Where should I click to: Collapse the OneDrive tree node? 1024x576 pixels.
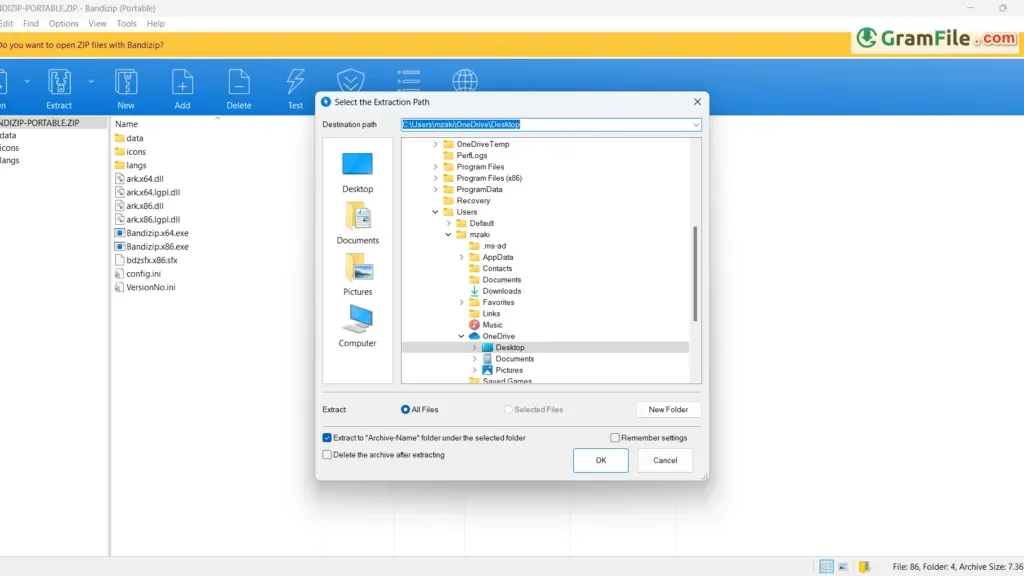(x=462, y=336)
